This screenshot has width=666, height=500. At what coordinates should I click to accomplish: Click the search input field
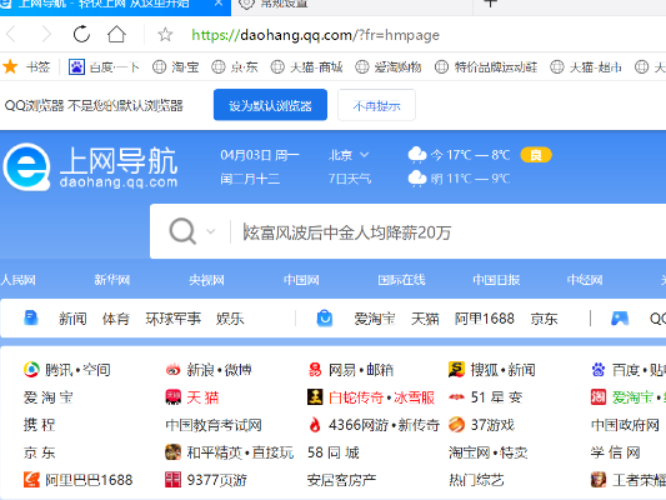(450, 232)
